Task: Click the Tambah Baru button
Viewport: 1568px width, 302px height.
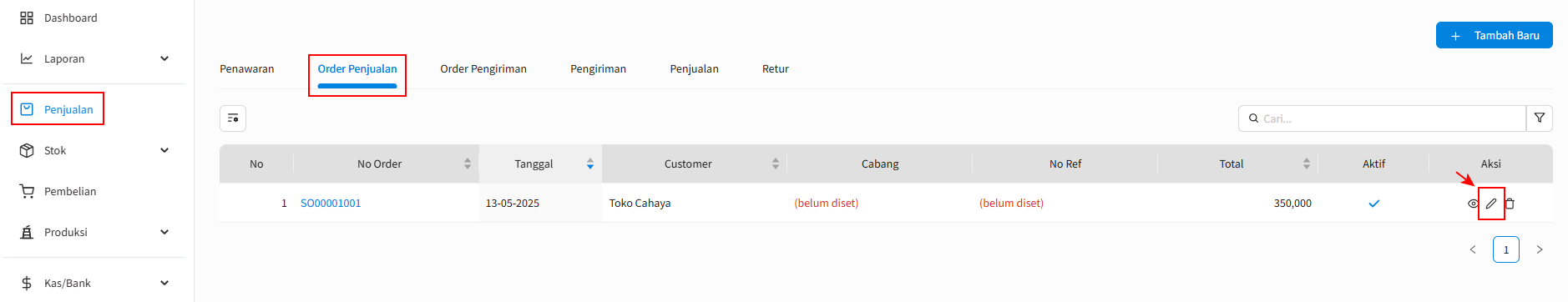Action: pos(1495,35)
